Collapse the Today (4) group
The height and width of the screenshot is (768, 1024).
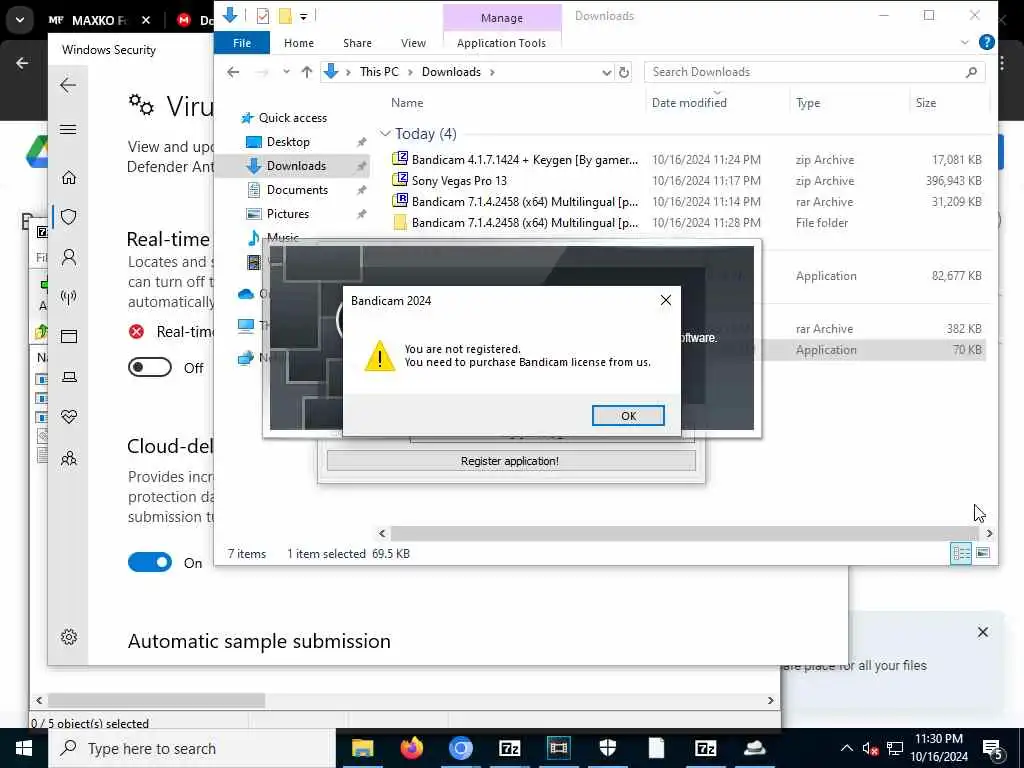(x=385, y=133)
